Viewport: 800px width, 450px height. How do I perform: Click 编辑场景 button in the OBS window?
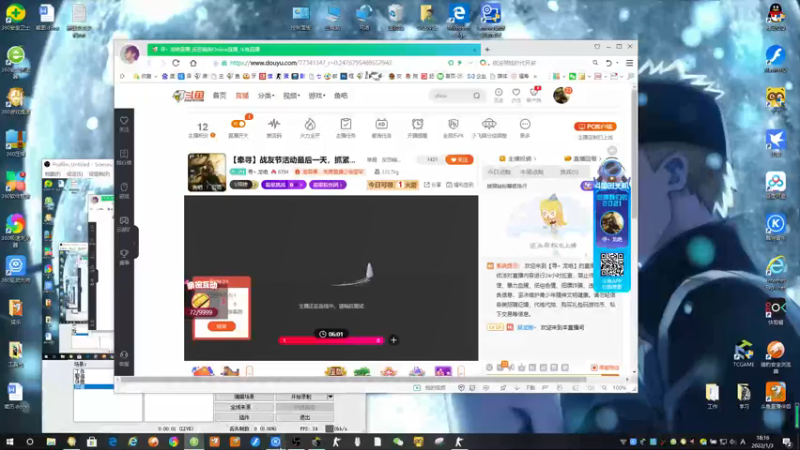click(x=244, y=396)
